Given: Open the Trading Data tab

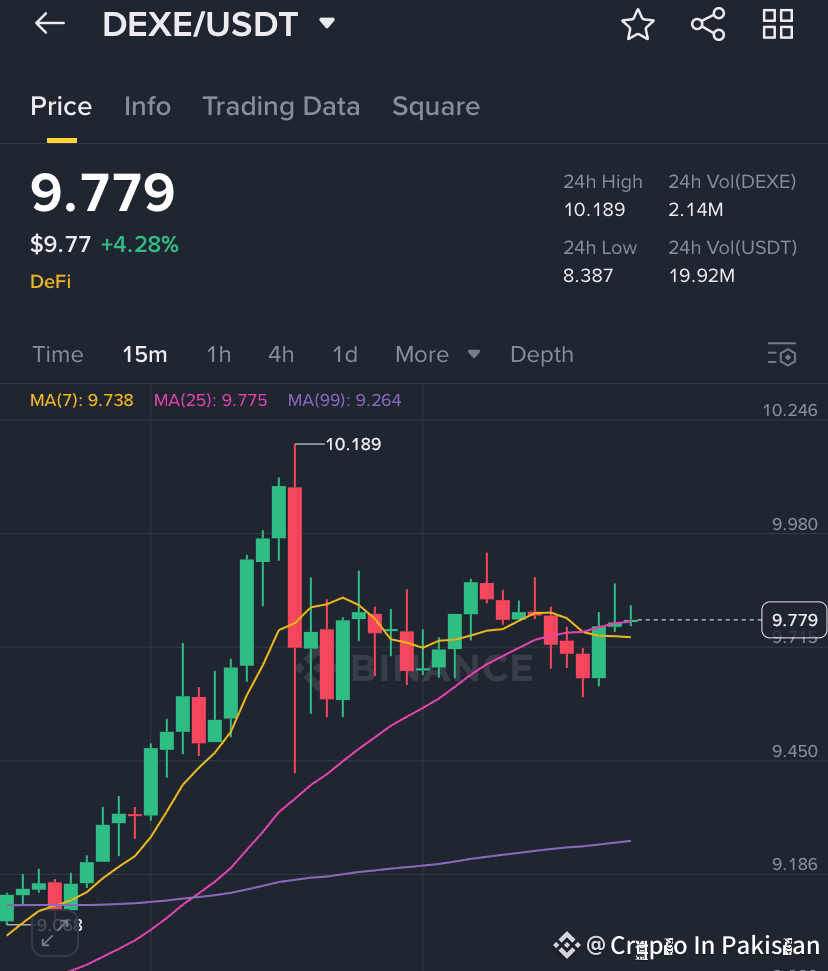Looking at the screenshot, I should coord(281,107).
